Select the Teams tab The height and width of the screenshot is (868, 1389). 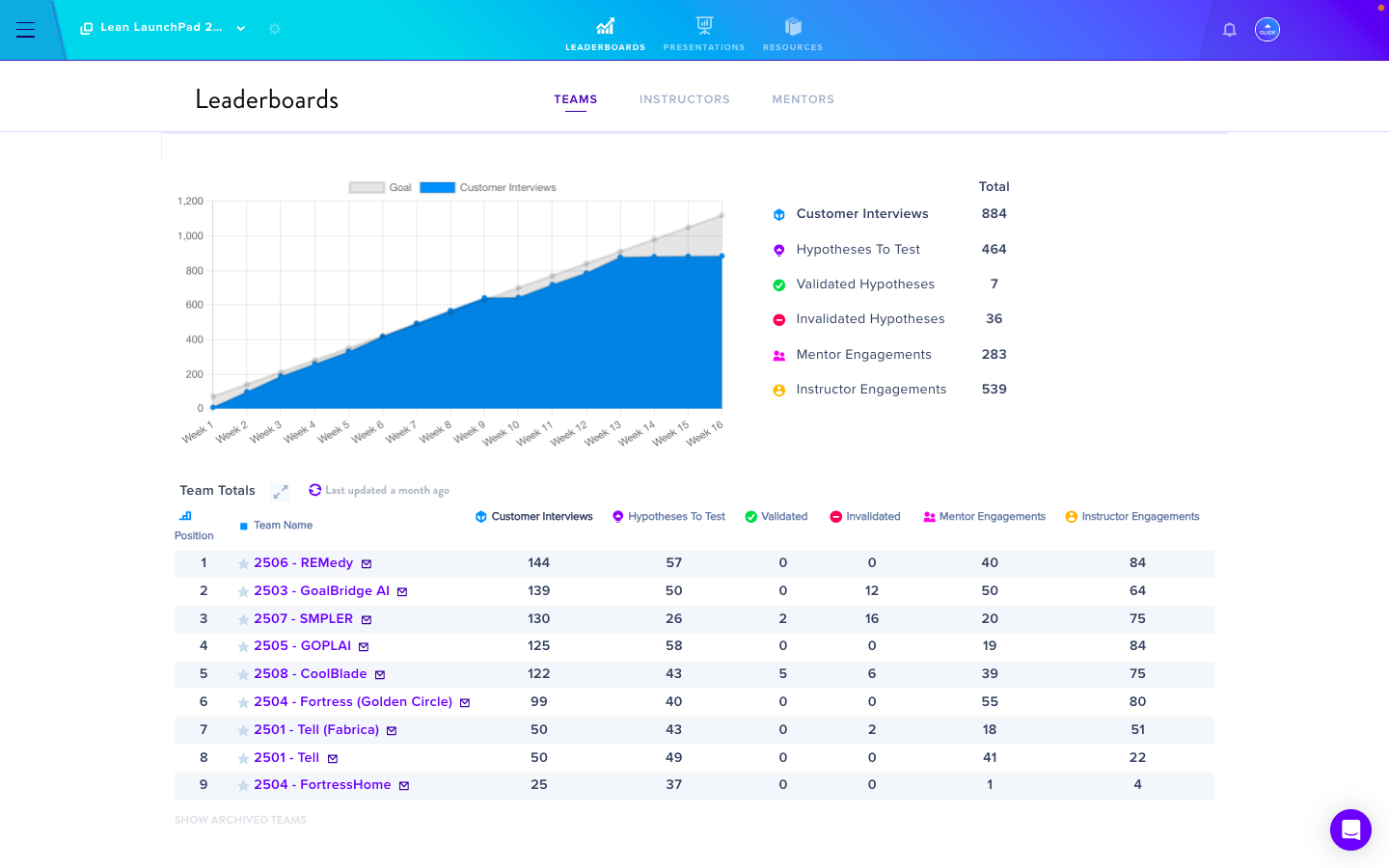(x=576, y=99)
